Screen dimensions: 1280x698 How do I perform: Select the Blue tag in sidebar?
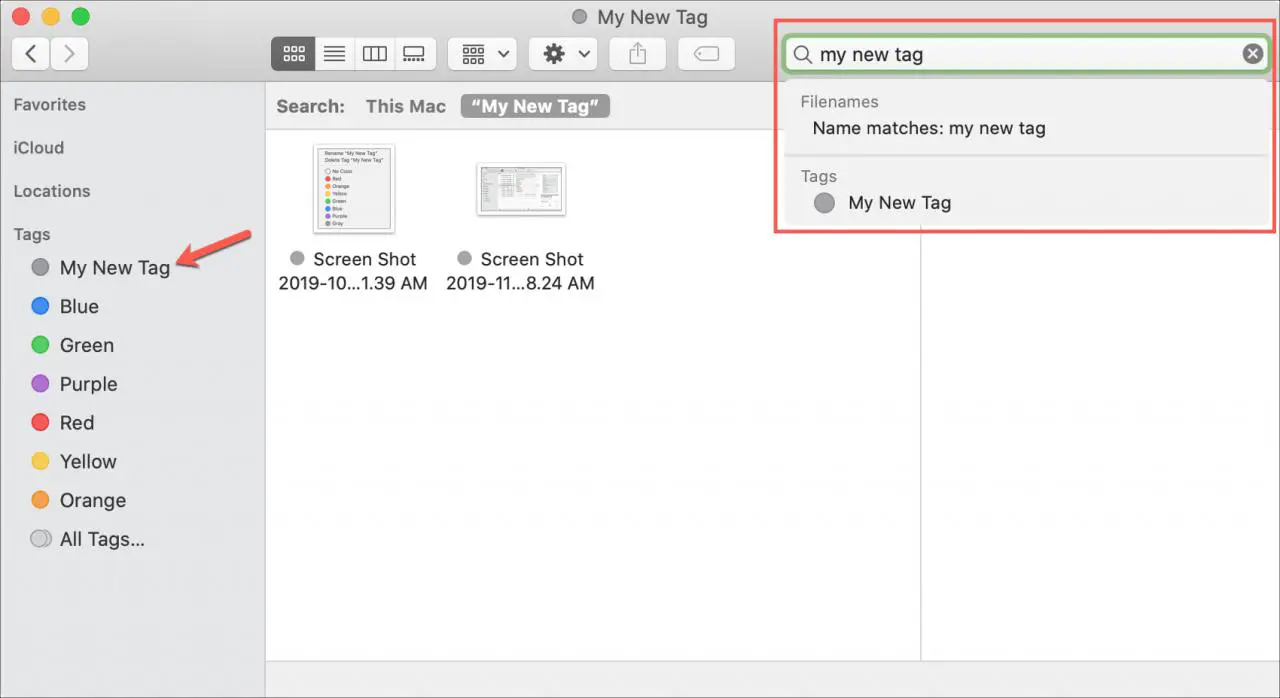click(x=78, y=307)
